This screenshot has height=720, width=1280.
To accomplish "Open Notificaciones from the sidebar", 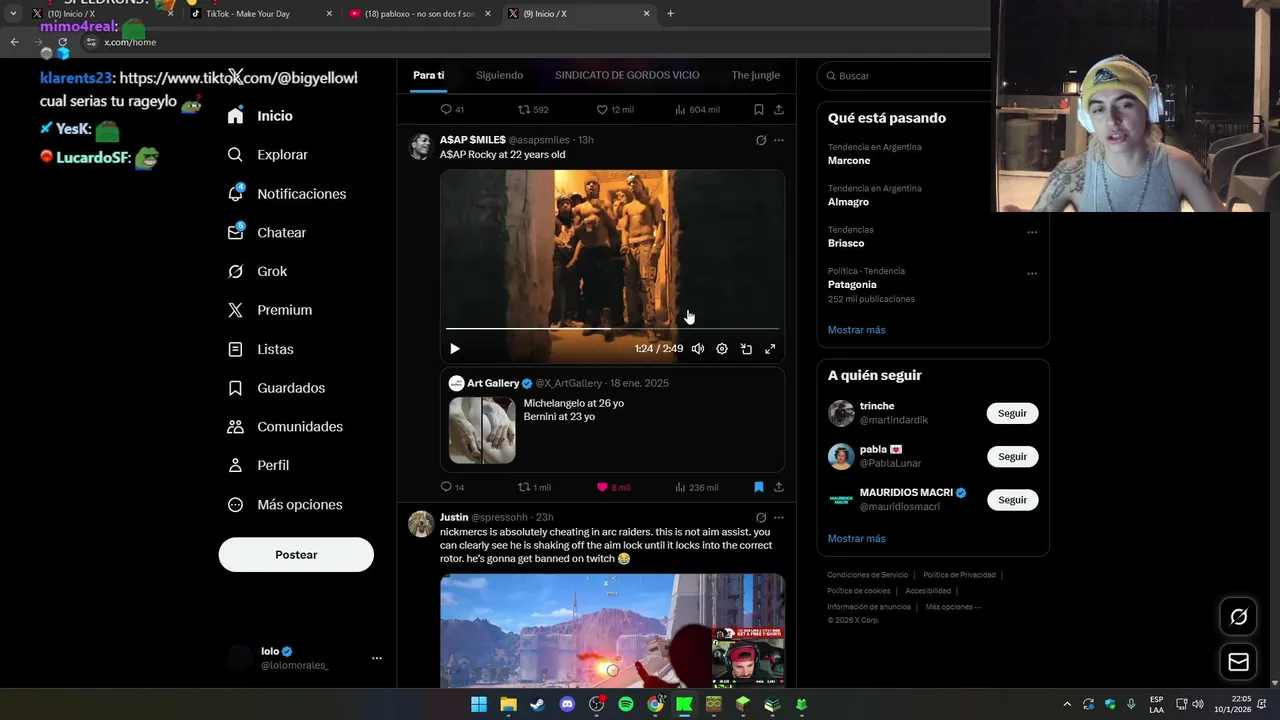I will coord(286,194).
